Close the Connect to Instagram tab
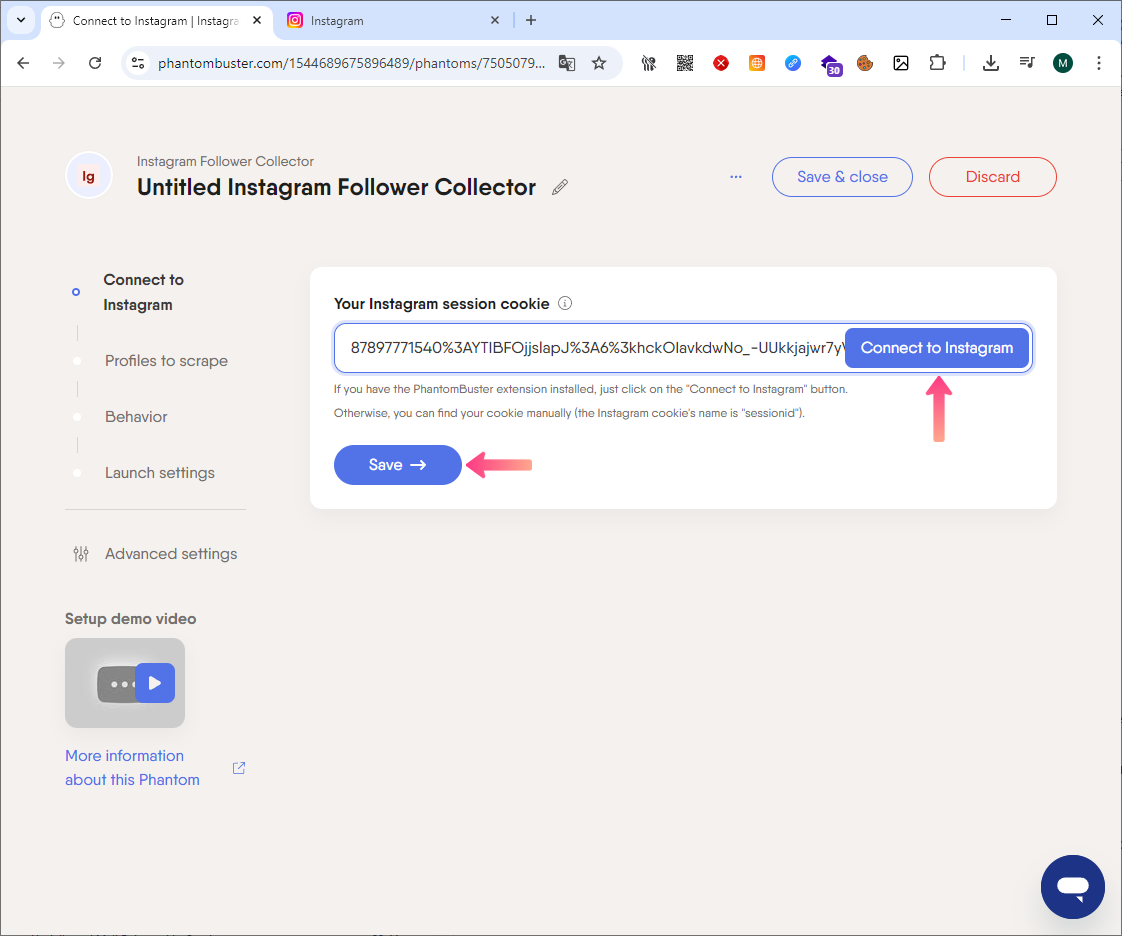Image resolution: width=1122 pixels, height=936 pixels. [257, 21]
